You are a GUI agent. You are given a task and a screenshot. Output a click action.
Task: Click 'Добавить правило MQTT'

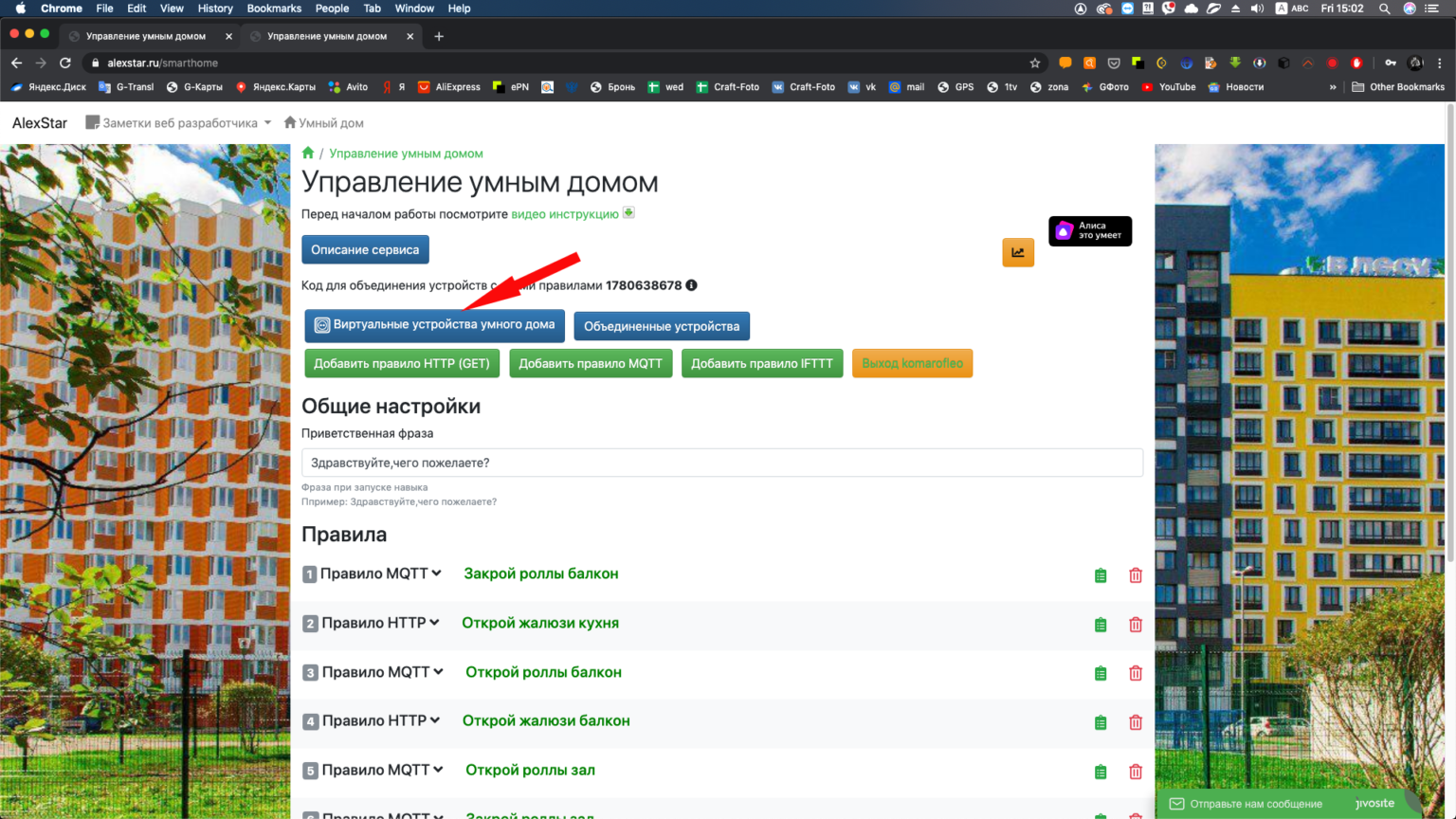click(x=591, y=363)
